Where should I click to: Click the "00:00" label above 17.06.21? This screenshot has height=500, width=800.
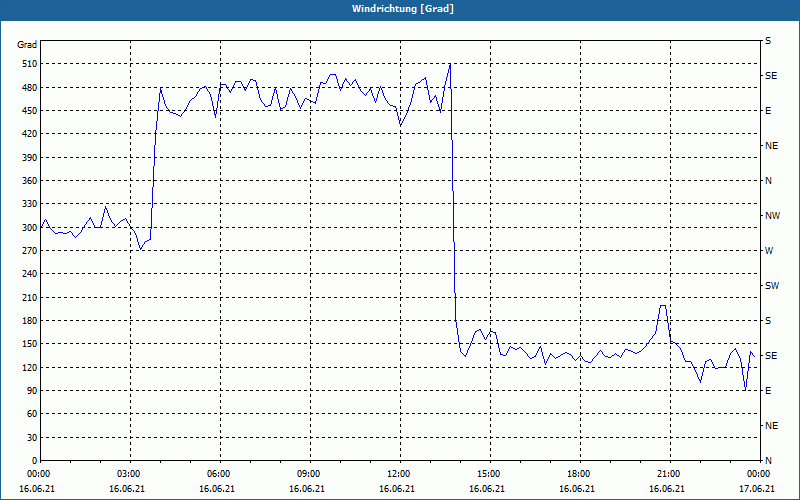pyautogui.click(x=759, y=474)
